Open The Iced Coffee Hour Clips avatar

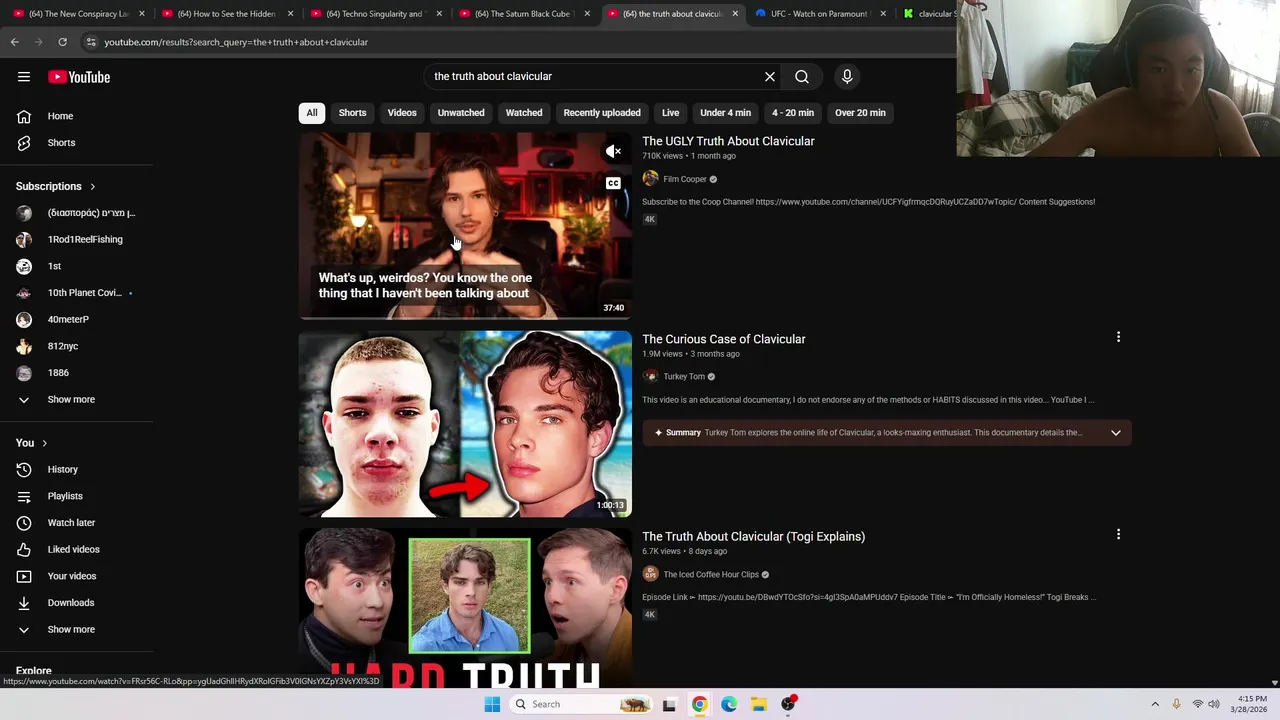pyautogui.click(x=650, y=574)
